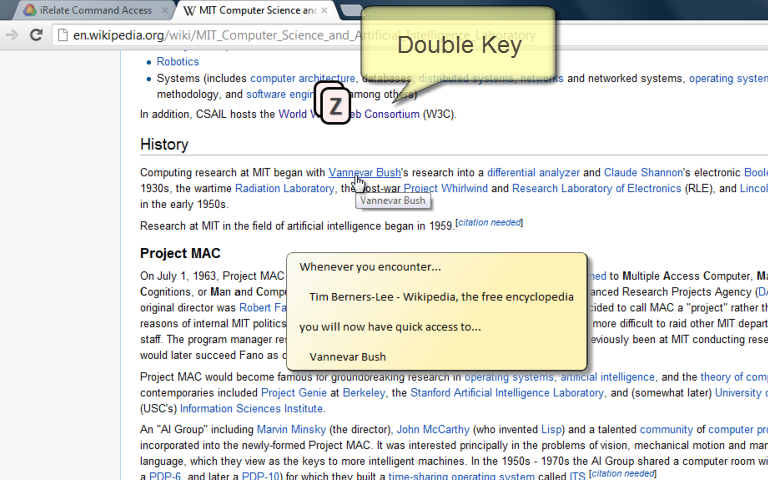Click the page icon in address bar

click(x=62, y=35)
